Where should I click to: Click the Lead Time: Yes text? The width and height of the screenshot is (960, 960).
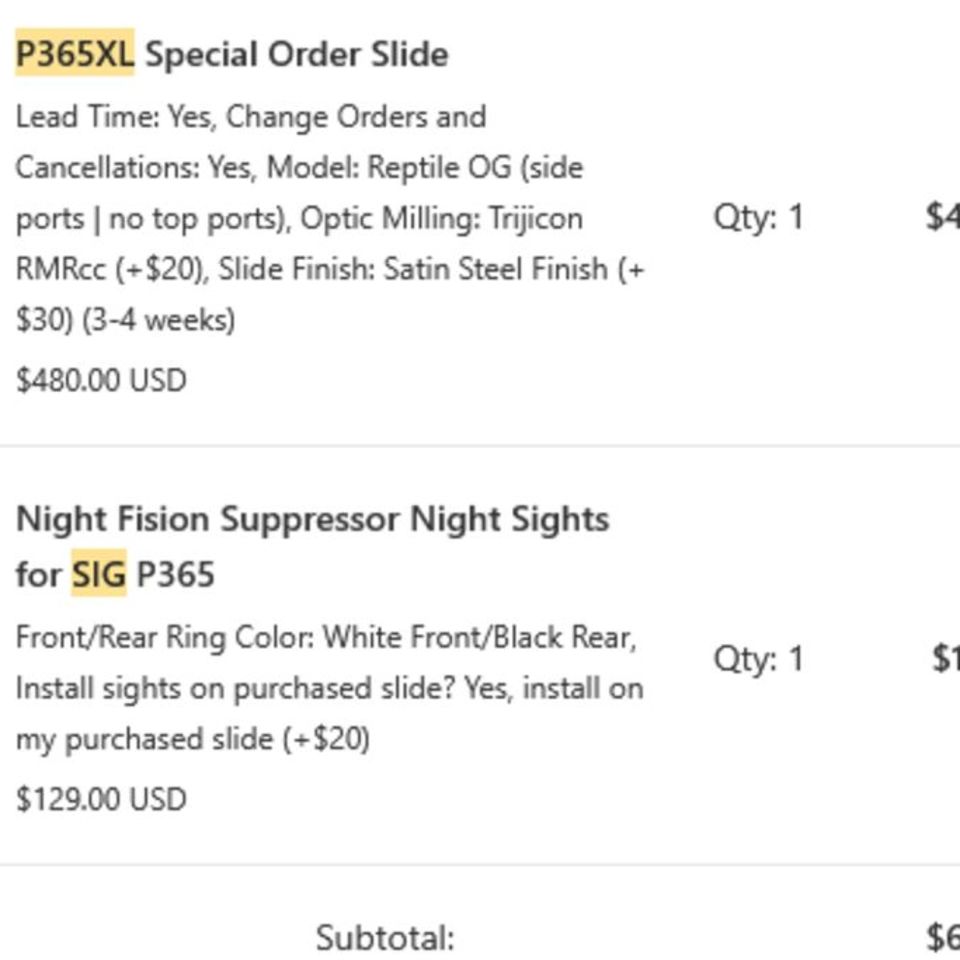point(112,117)
